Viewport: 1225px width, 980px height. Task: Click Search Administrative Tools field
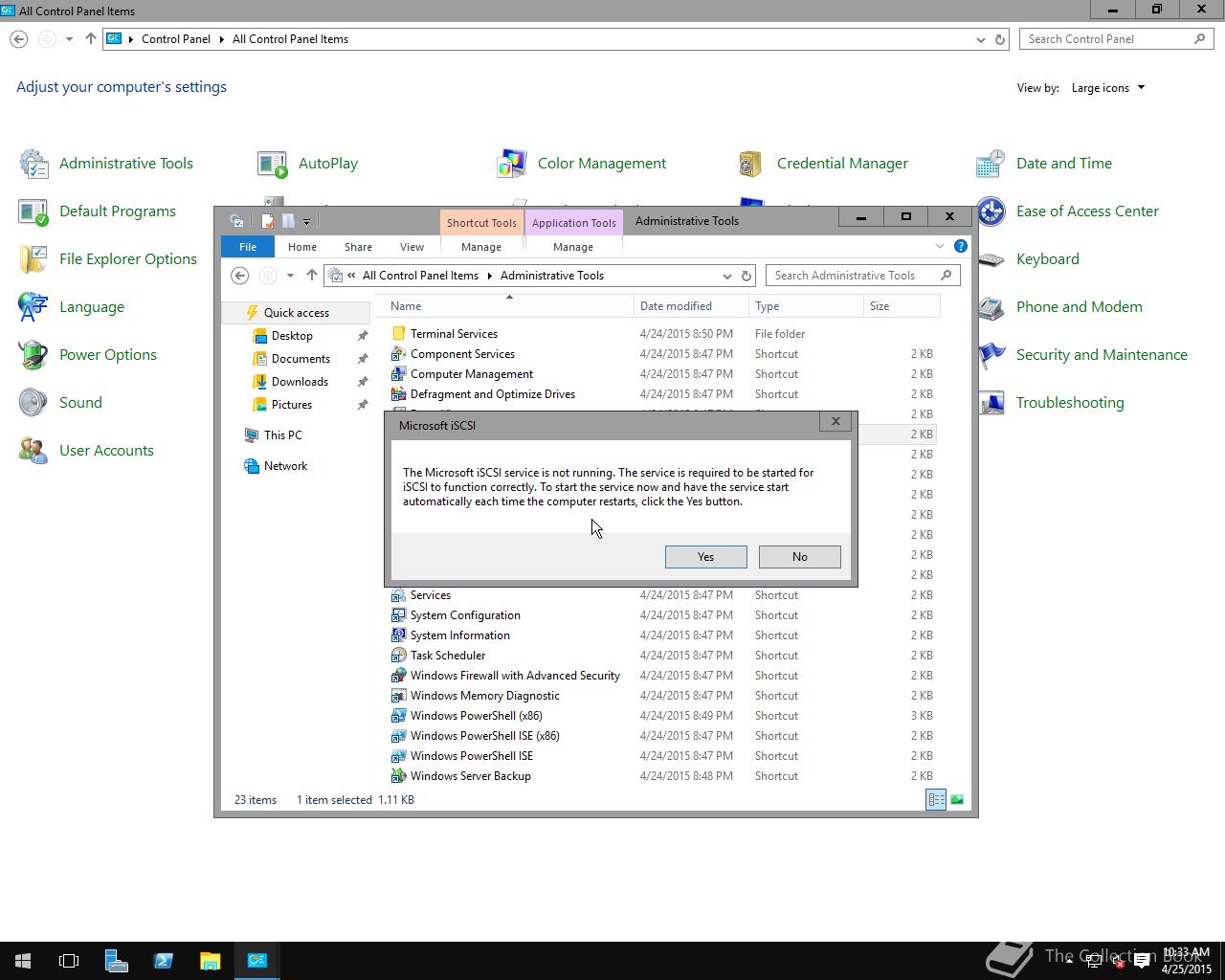tap(862, 276)
